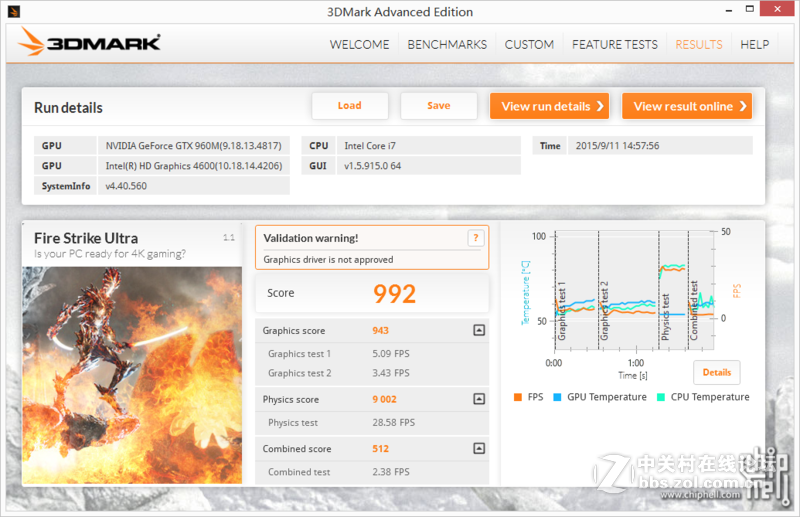
Task: Click the overall score 992
Action: (x=394, y=293)
